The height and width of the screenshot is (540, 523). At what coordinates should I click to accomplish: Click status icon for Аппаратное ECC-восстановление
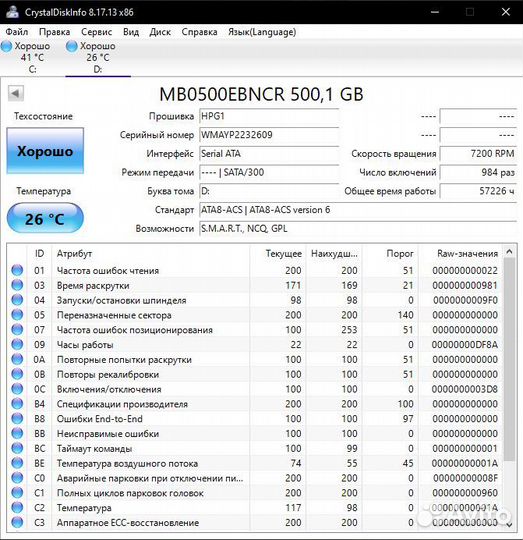[17, 522]
